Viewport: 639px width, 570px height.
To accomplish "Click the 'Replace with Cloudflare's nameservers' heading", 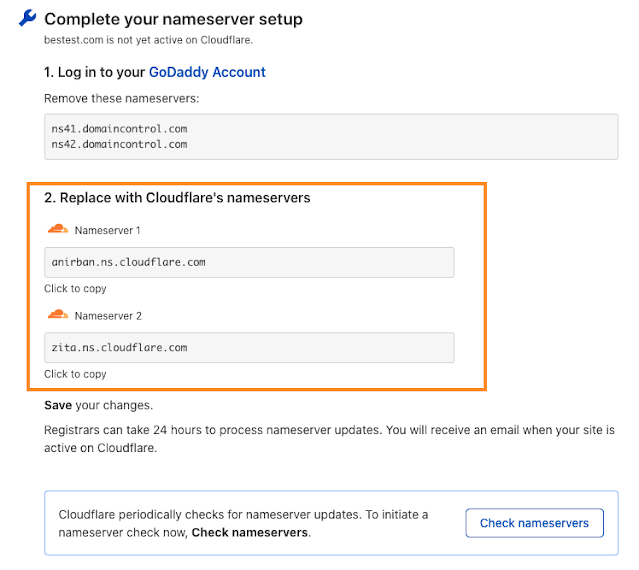I will (177, 198).
